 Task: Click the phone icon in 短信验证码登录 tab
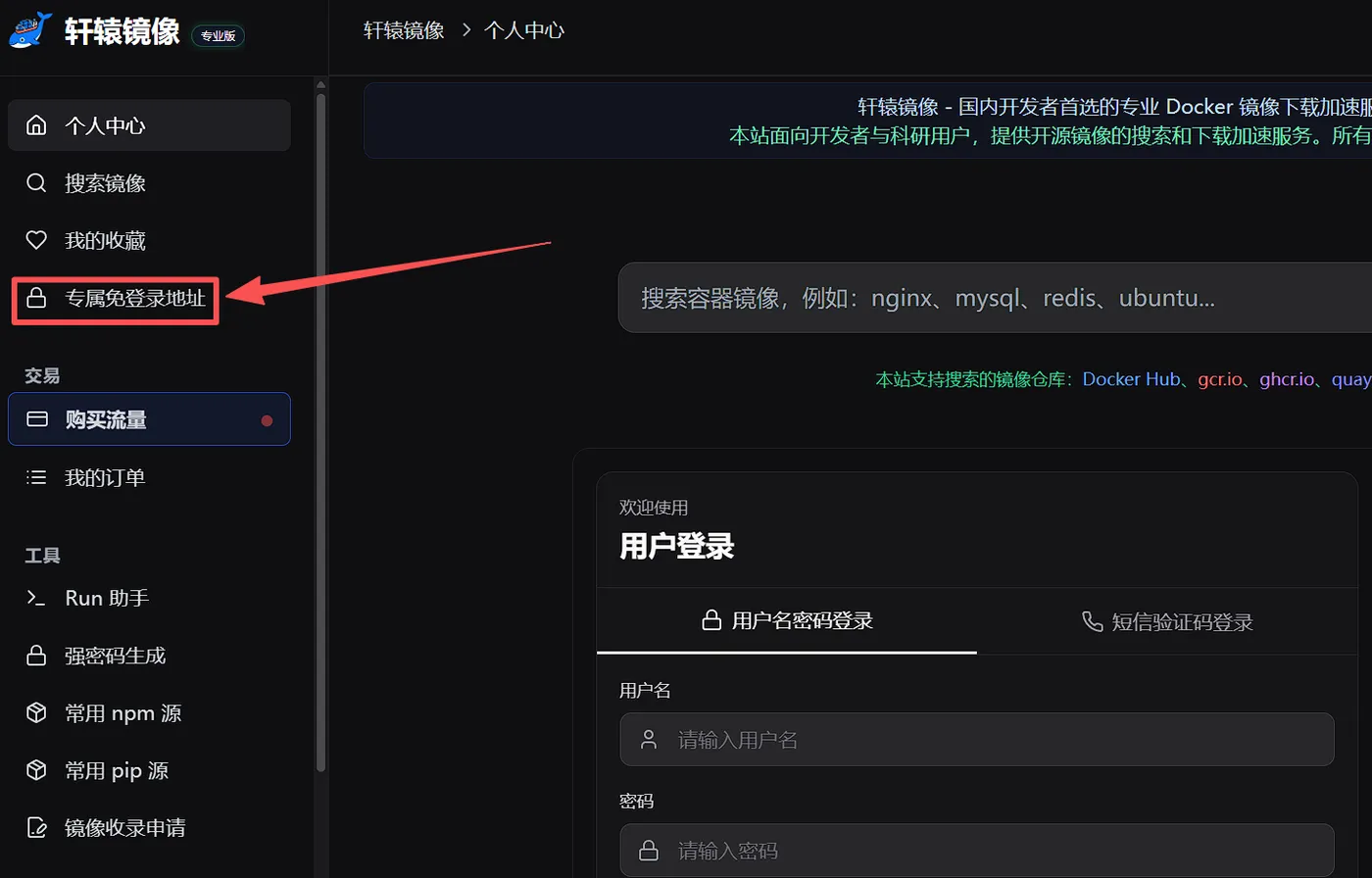pyautogui.click(x=1092, y=621)
